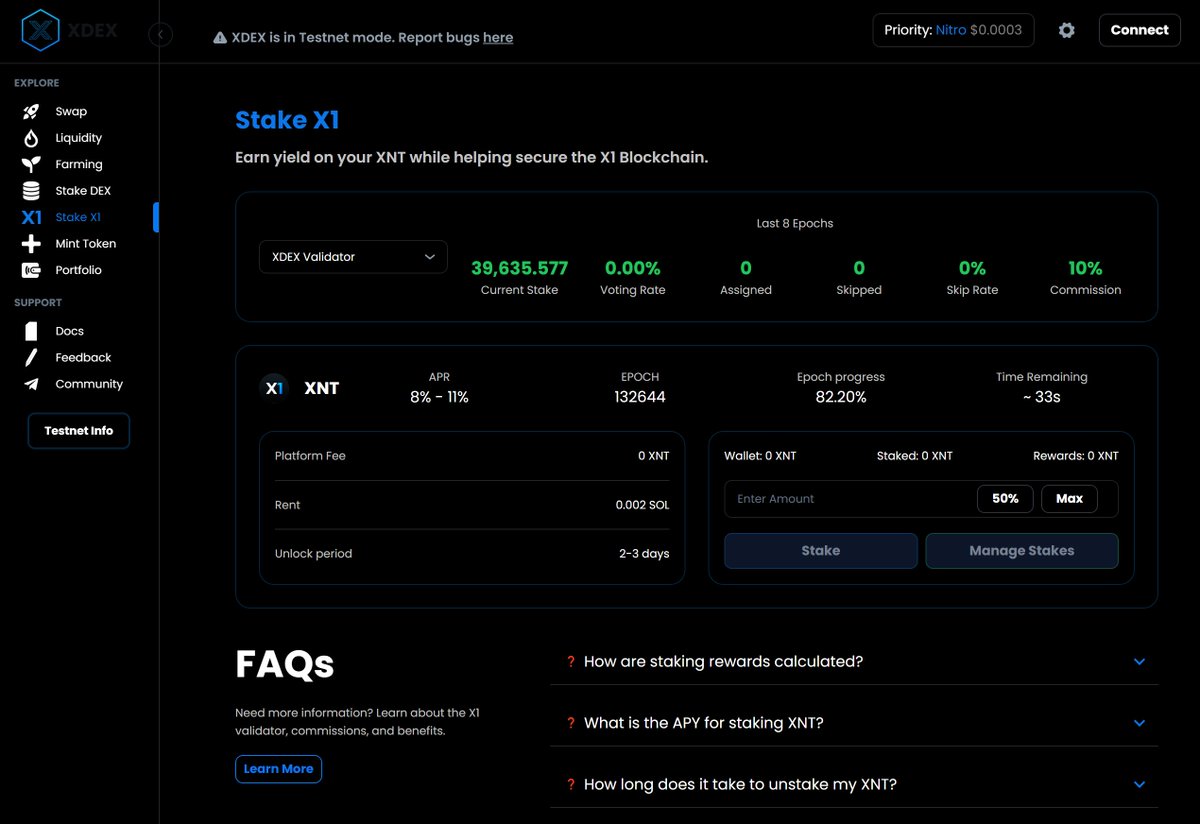Click the question mark by APY FAQ
The height and width of the screenshot is (824, 1200).
point(571,723)
